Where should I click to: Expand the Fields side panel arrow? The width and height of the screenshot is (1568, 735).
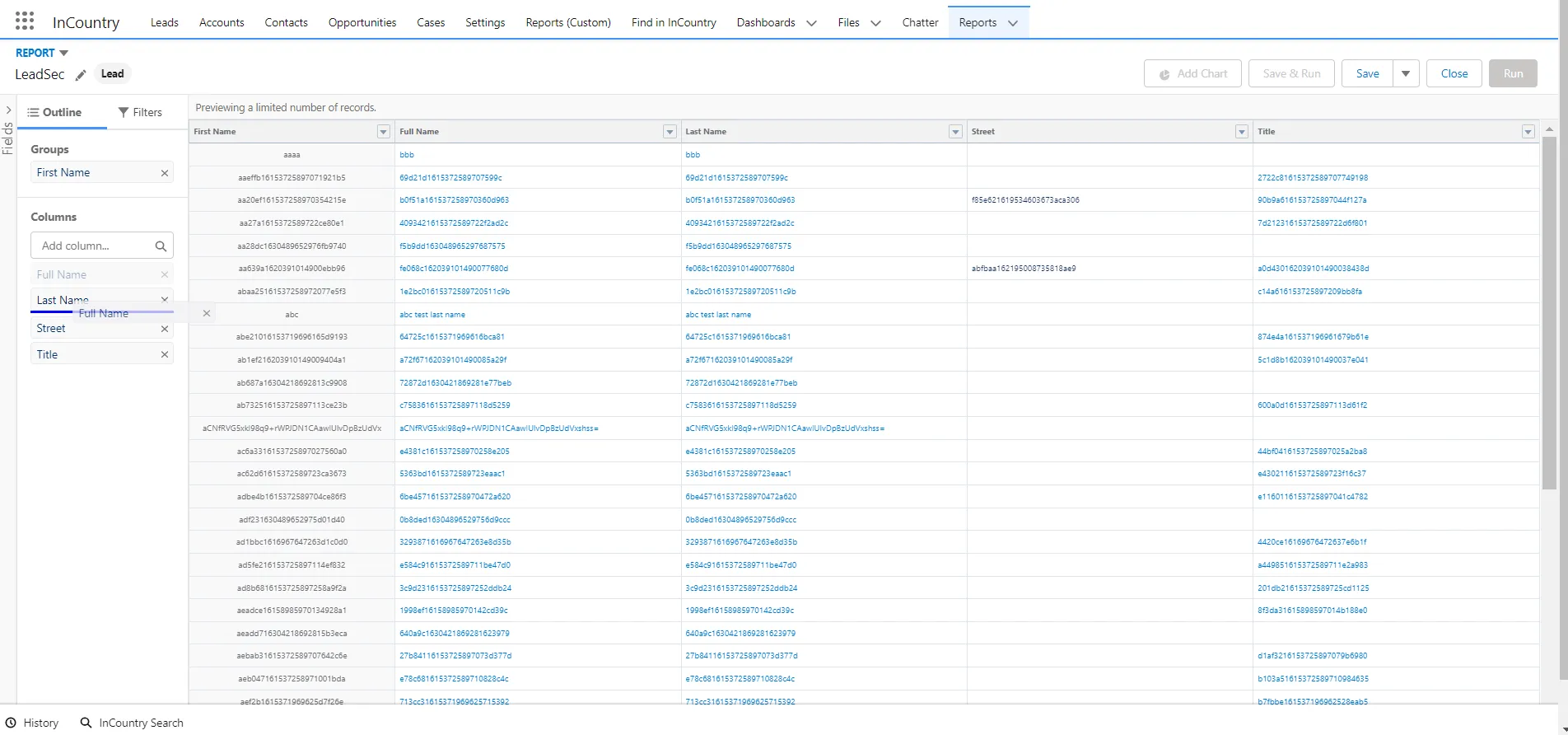[8, 110]
